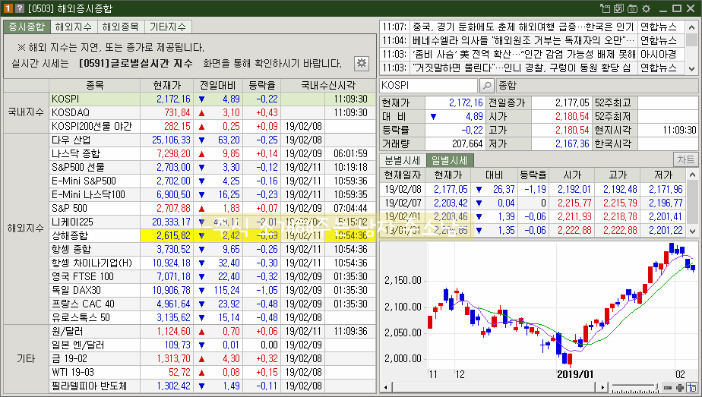
Task: Select the 필라델피아 반도체 row
Action: [x=212, y=386]
